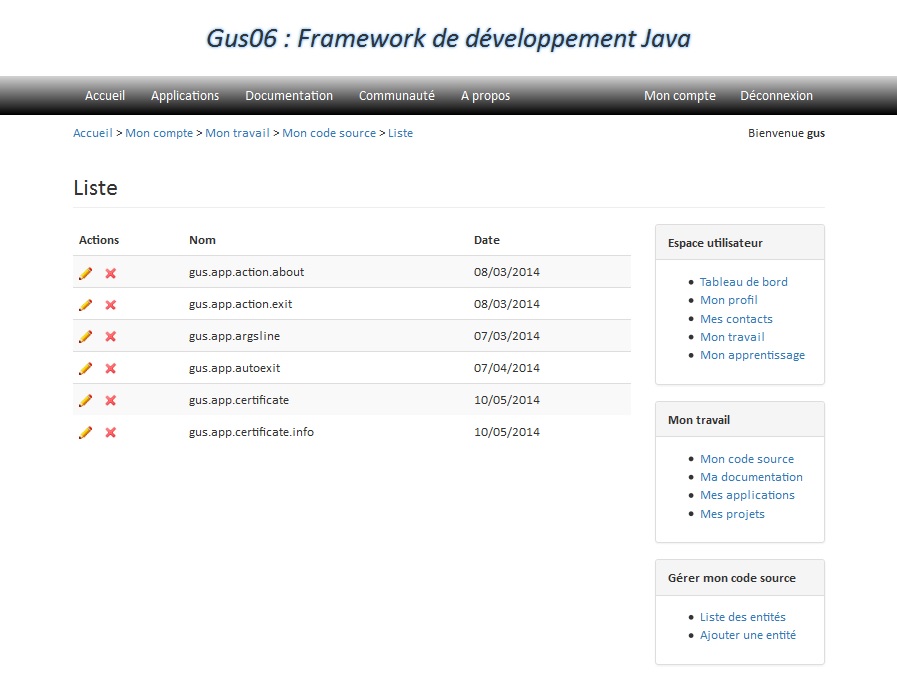Image resolution: width=897 pixels, height=697 pixels.
Task: Click the Gus06 Framework site title
Action: (448, 38)
